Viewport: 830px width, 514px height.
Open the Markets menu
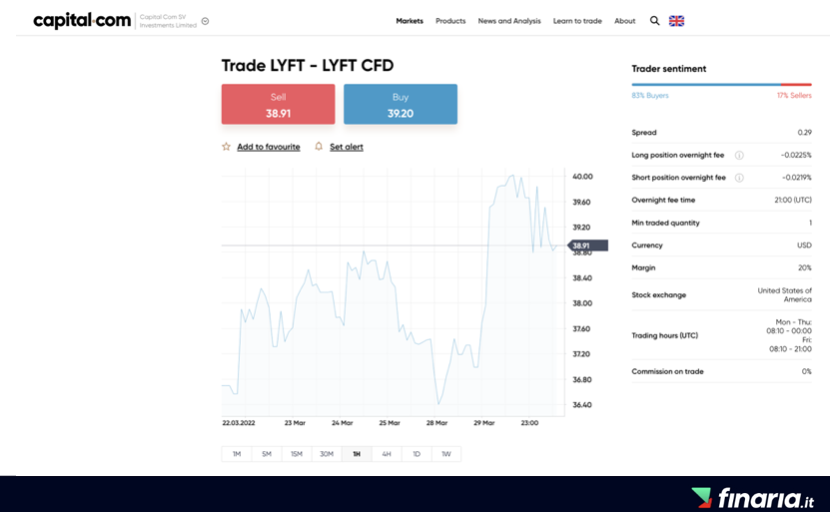(x=410, y=21)
